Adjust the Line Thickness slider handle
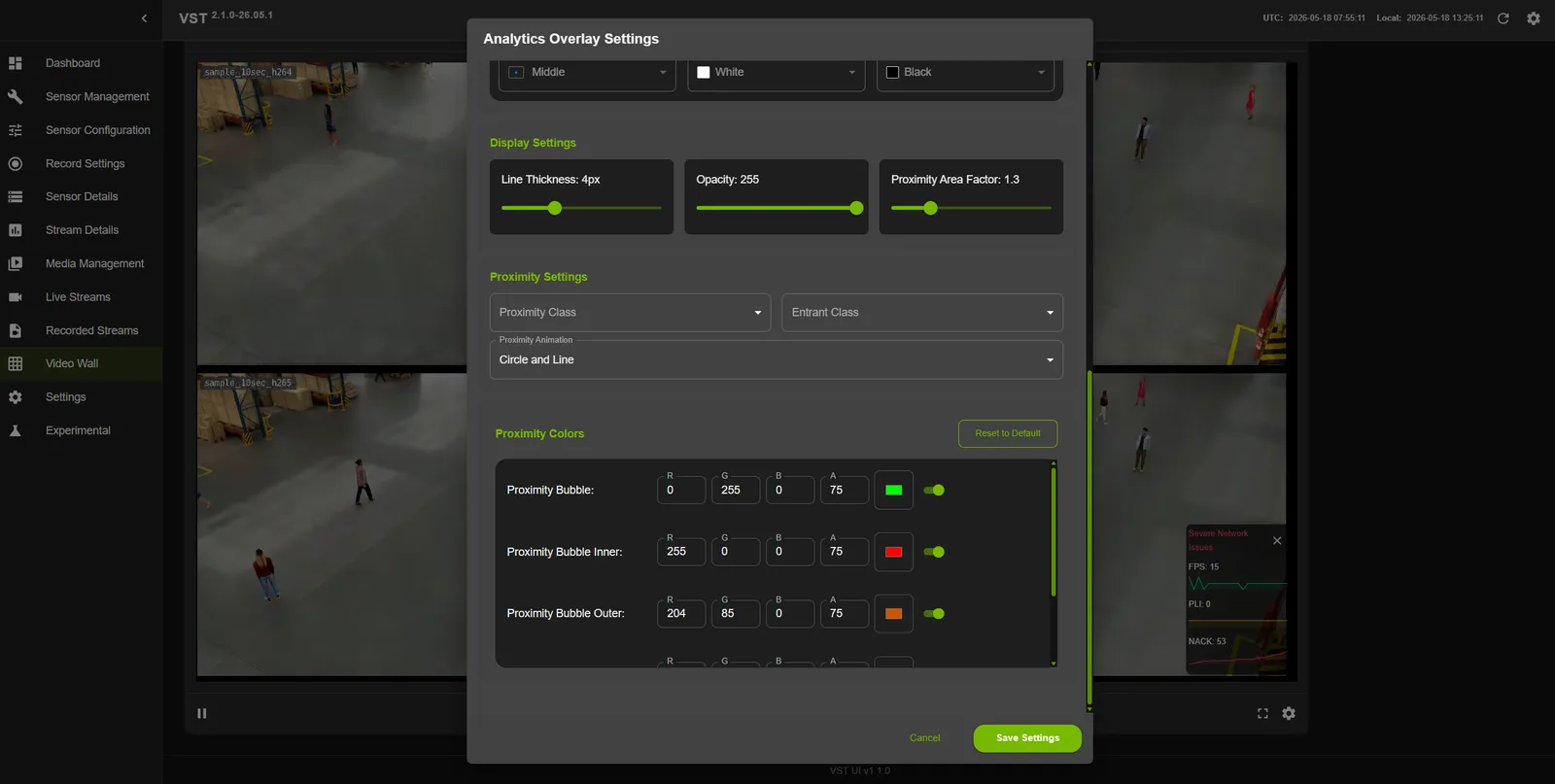The image size is (1555, 784). [555, 208]
